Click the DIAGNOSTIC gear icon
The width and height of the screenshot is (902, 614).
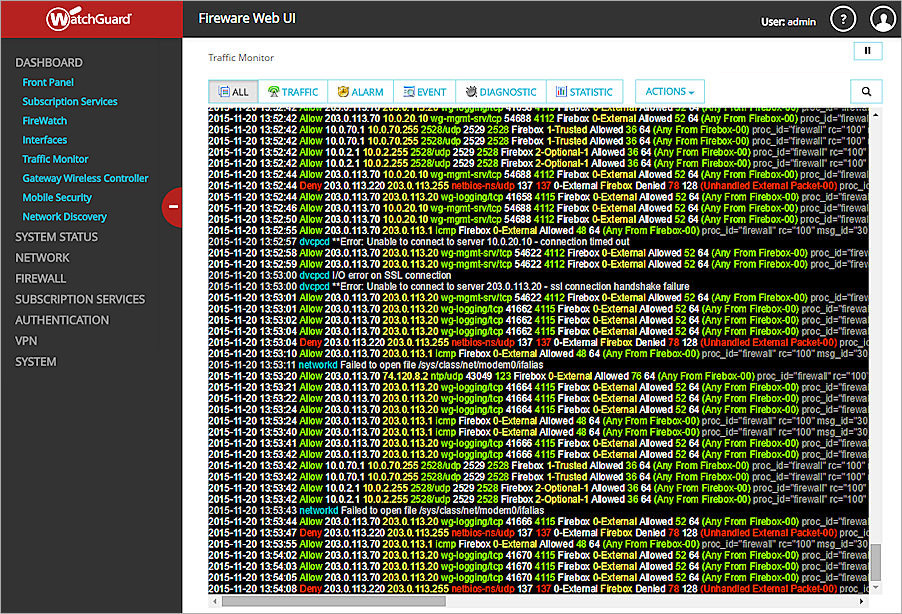click(470, 91)
